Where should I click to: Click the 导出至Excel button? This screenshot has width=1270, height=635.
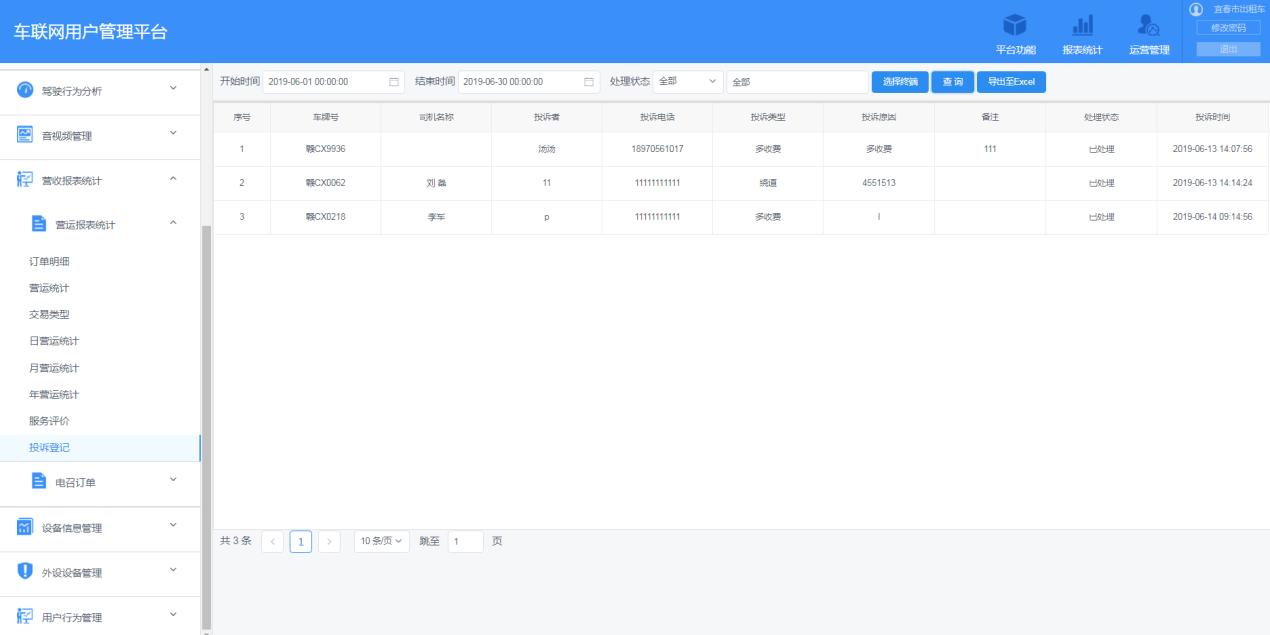click(1010, 82)
